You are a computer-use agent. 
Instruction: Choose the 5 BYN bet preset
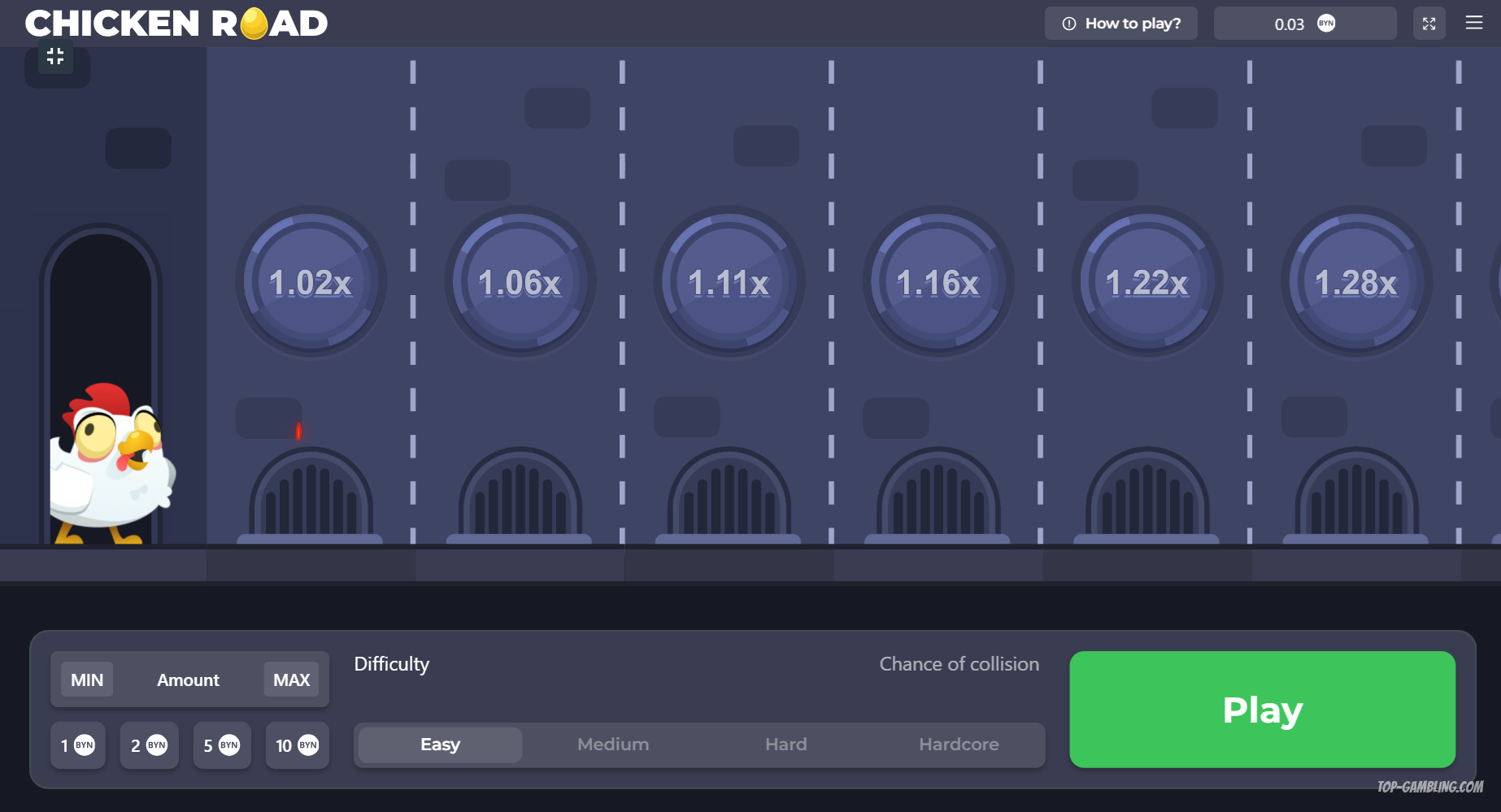(x=221, y=745)
